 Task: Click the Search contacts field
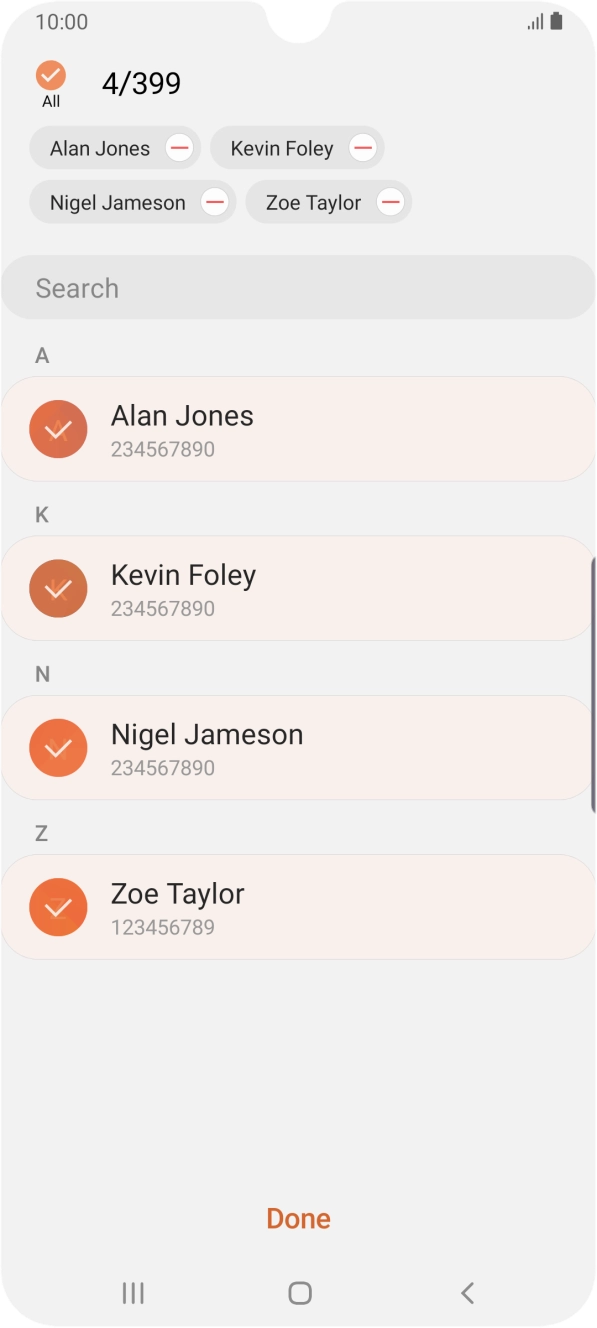tap(298, 288)
